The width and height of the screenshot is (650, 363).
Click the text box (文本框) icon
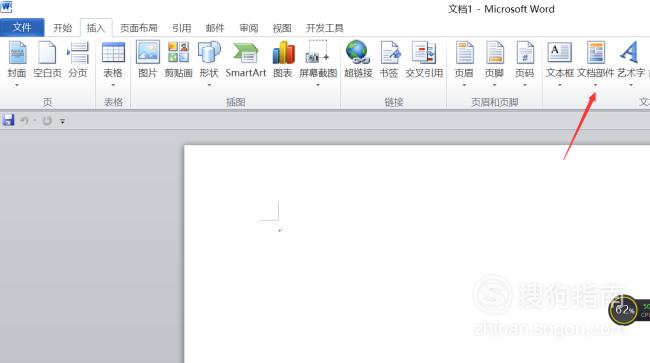pyautogui.click(x=560, y=52)
